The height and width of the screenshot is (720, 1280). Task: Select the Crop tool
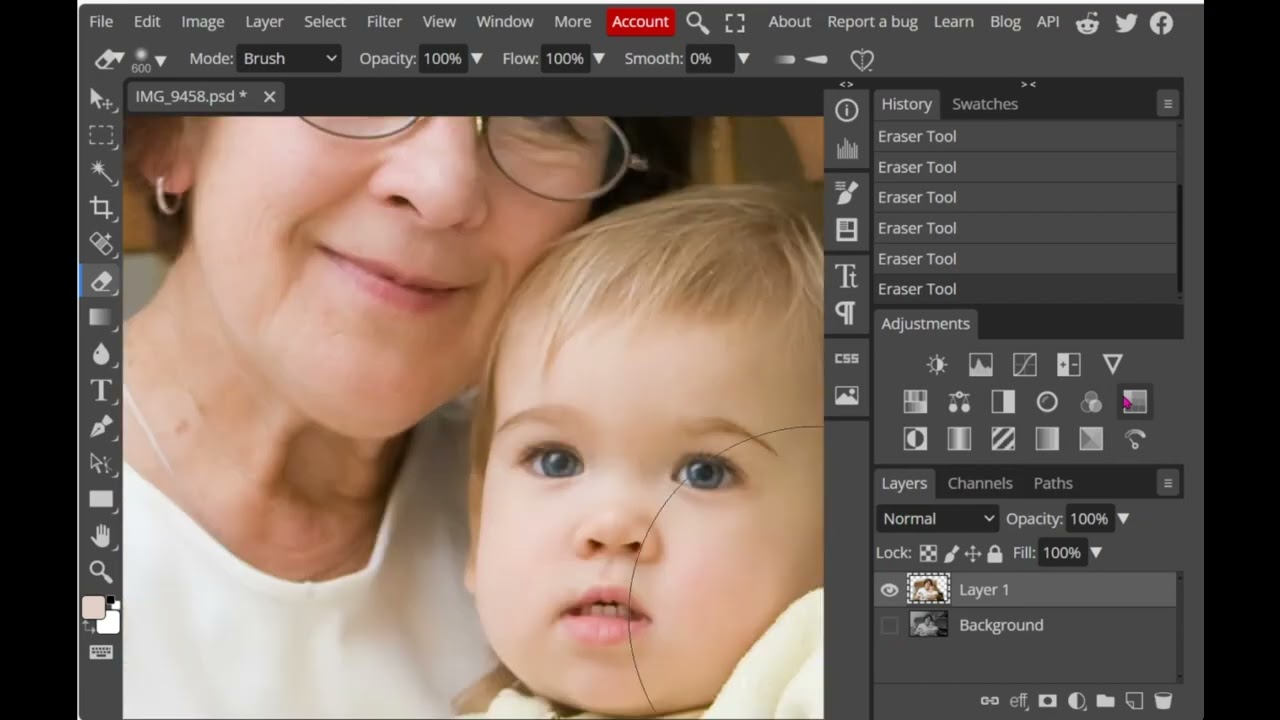point(101,207)
